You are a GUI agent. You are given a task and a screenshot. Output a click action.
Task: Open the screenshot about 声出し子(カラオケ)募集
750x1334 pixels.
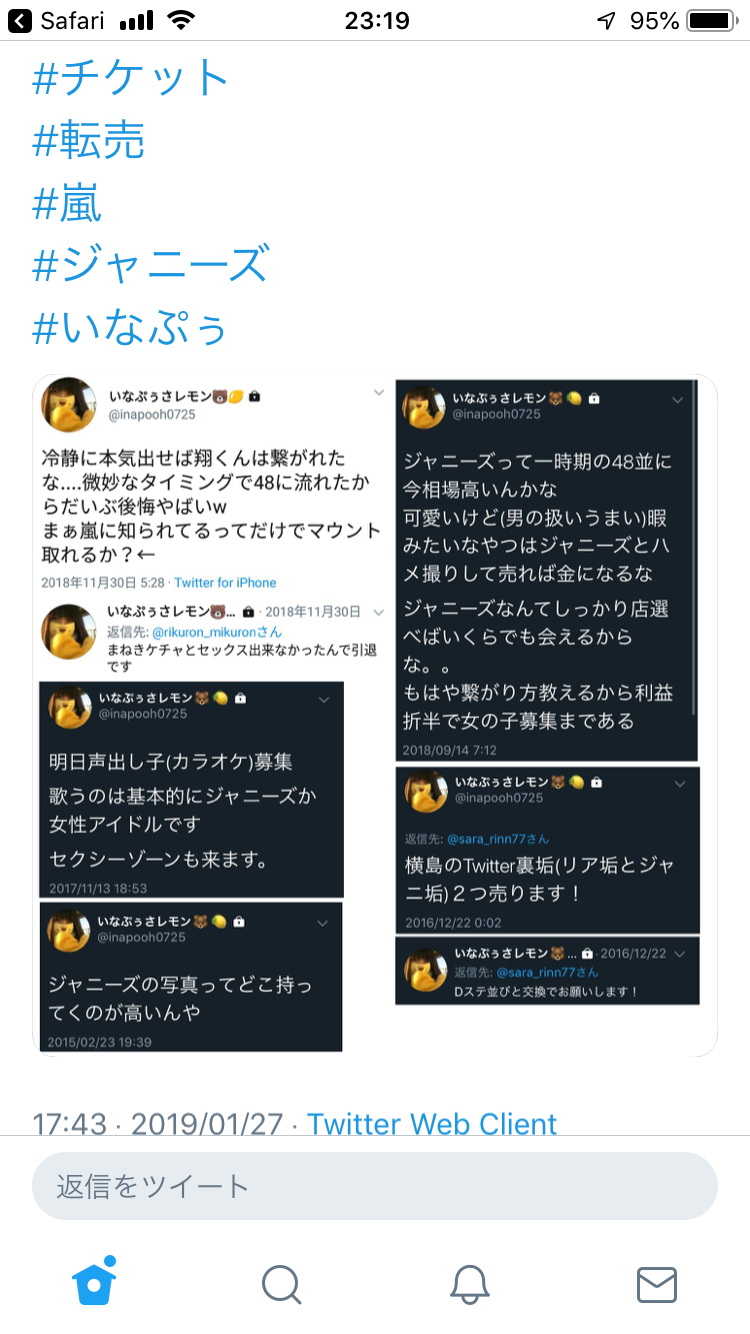[x=190, y=790]
